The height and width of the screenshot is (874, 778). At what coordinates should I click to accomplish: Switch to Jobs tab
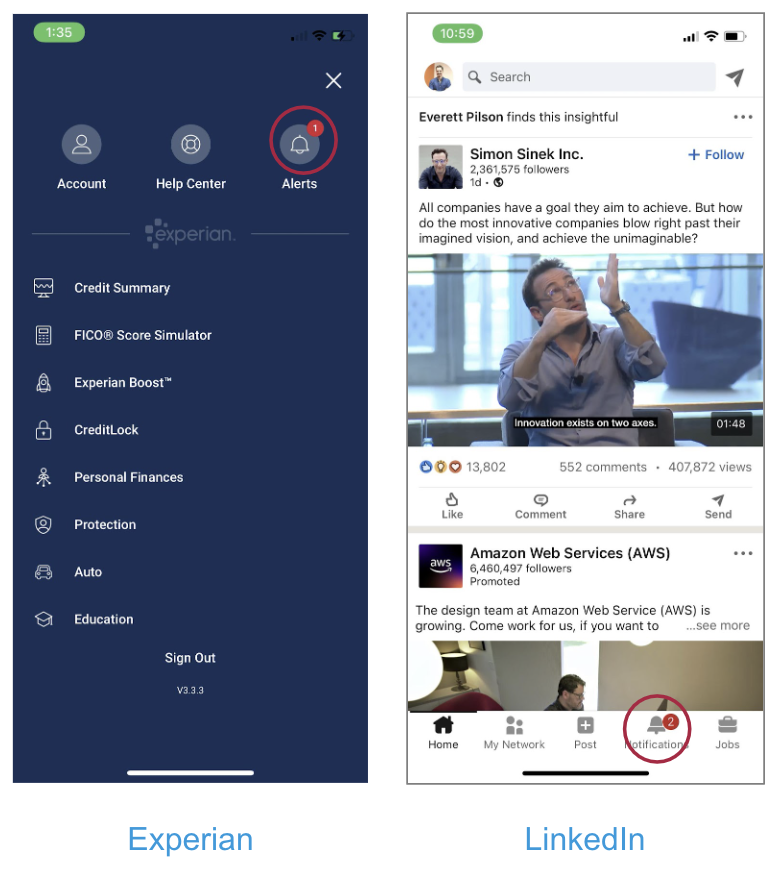[727, 732]
